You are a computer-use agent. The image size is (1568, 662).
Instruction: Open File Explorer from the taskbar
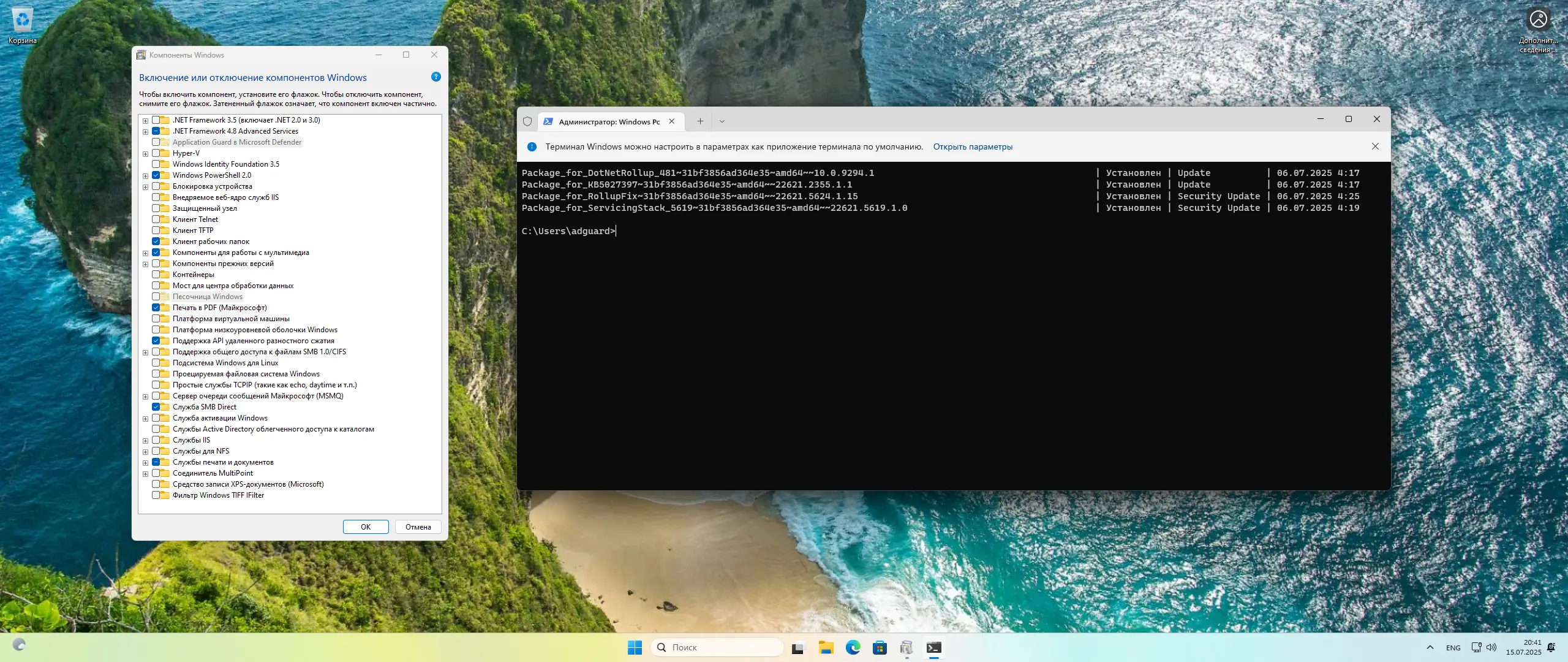[826, 647]
